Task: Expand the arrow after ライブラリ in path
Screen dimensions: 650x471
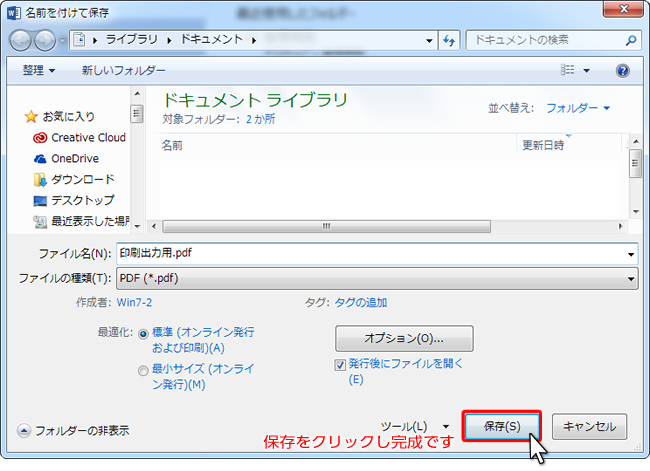Action: [x=169, y=41]
